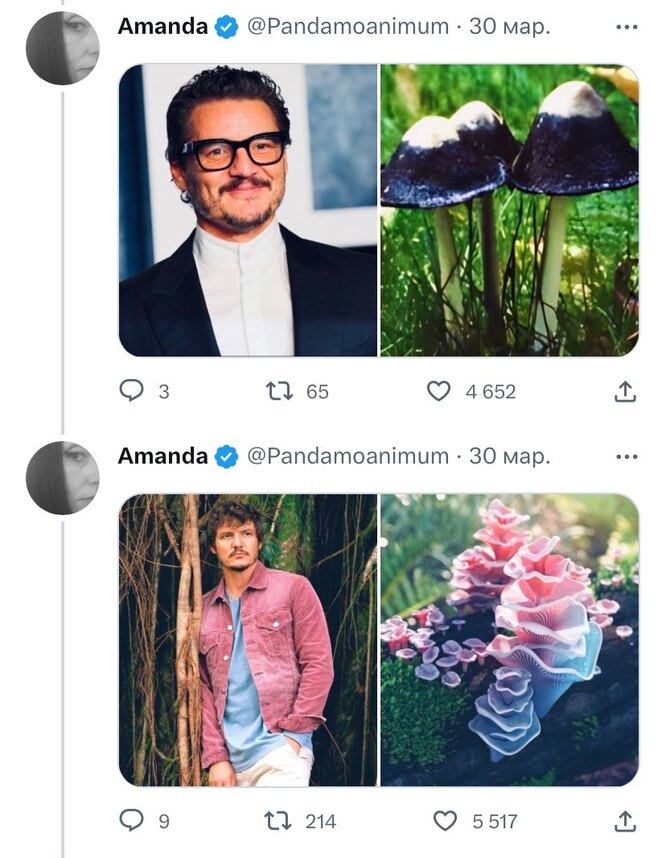Viewport: 666px width, 858px height.
Task: Like the second tweet with 5 517 likes
Action: pyautogui.click(x=444, y=821)
